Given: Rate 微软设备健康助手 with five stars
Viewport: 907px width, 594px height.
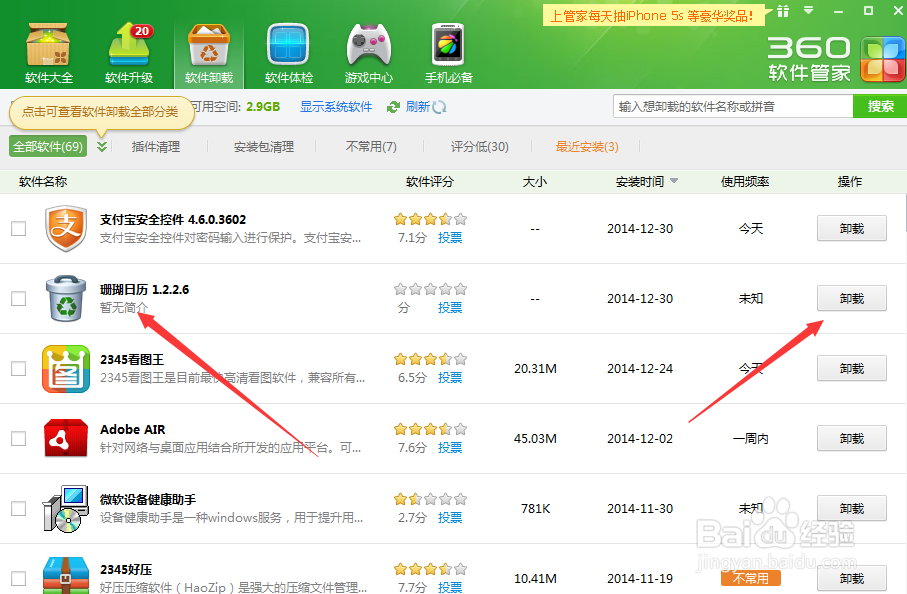Looking at the screenshot, I should coord(461,498).
